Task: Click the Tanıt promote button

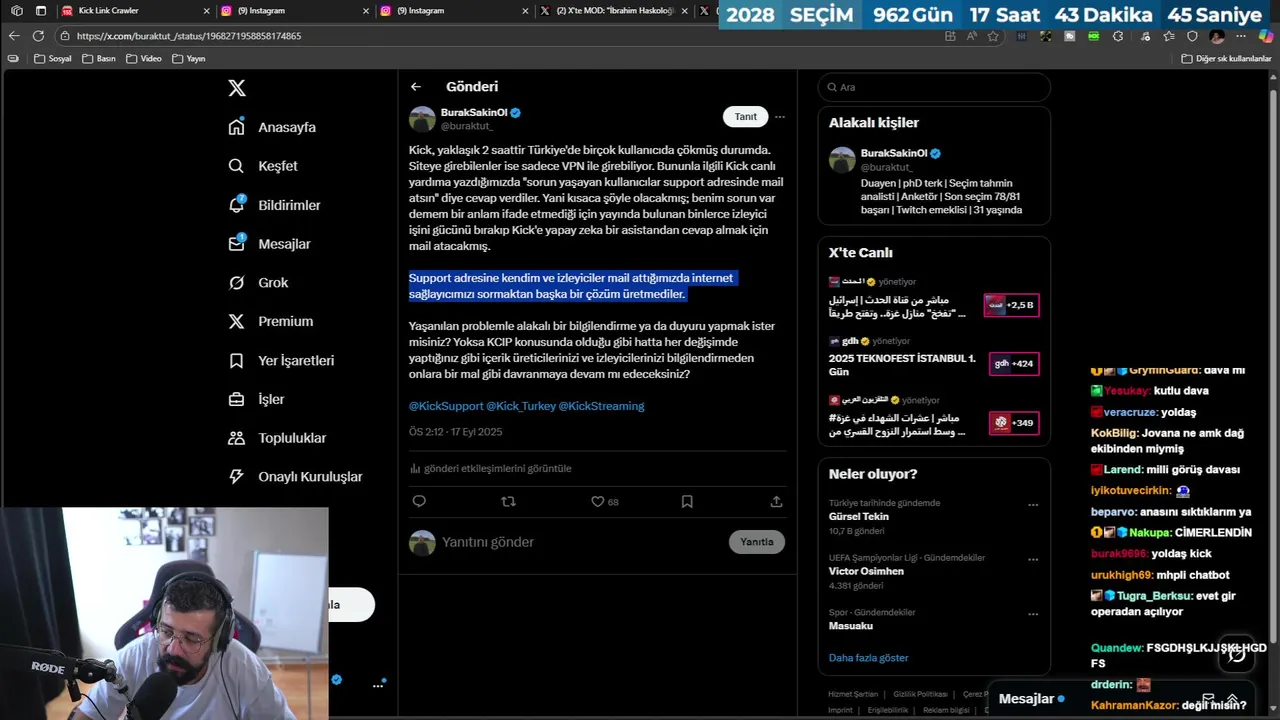Action: coord(746,117)
